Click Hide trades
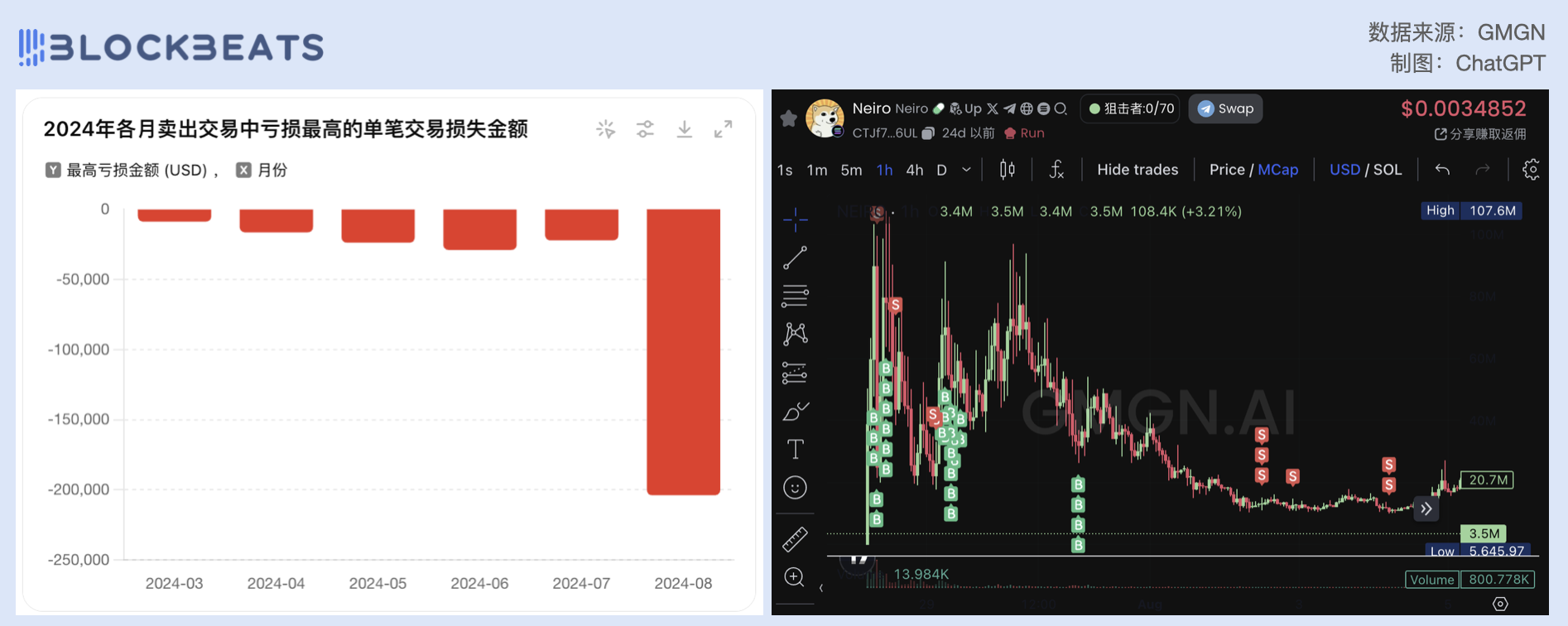 point(1137,170)
